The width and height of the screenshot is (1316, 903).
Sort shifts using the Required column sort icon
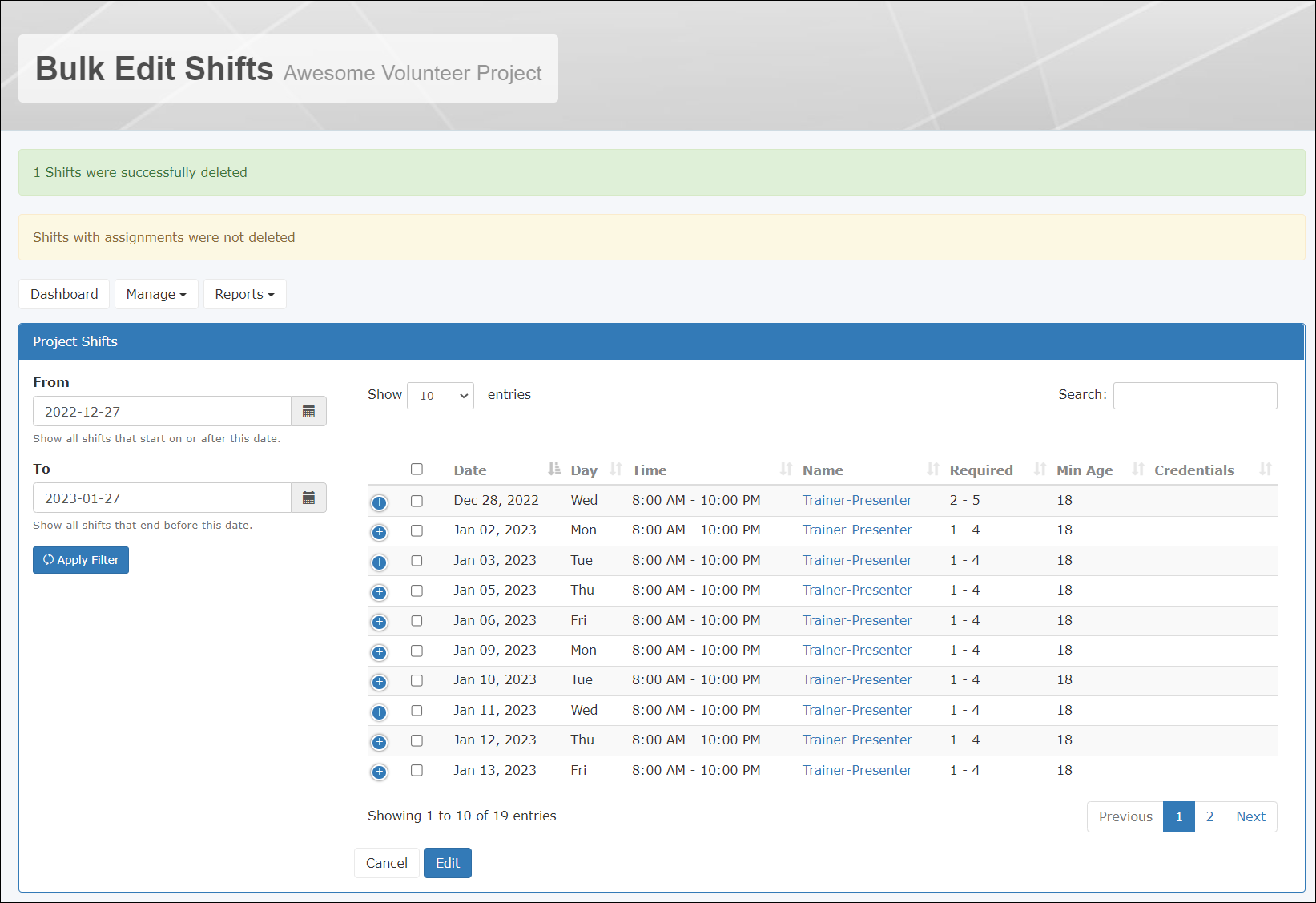[1040, 469]
